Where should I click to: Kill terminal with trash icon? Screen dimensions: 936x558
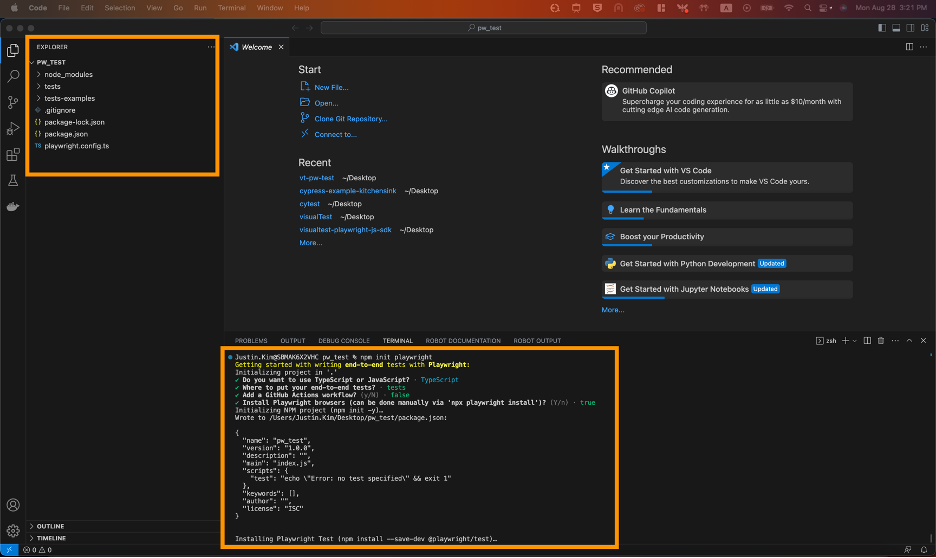tap(881, 341)
